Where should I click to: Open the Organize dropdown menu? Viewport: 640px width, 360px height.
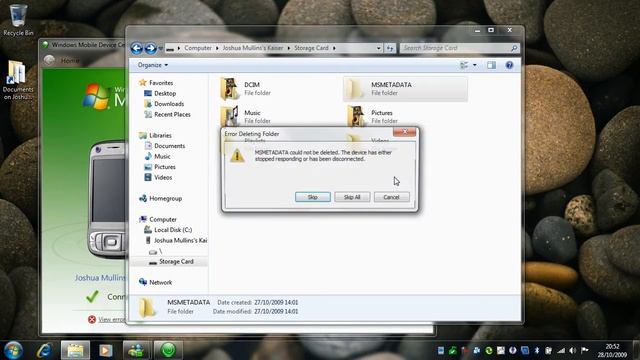click(153, 65)
